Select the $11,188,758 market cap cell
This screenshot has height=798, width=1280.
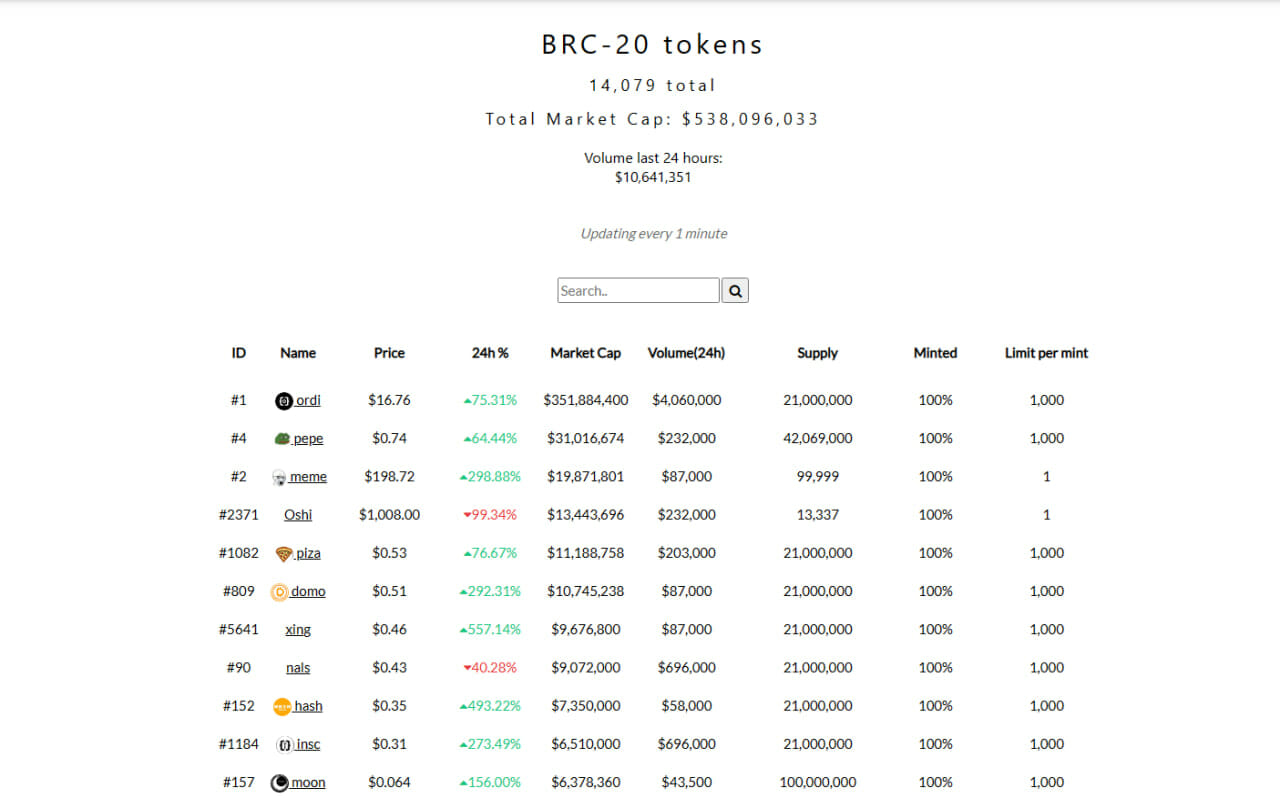[586, 553]
